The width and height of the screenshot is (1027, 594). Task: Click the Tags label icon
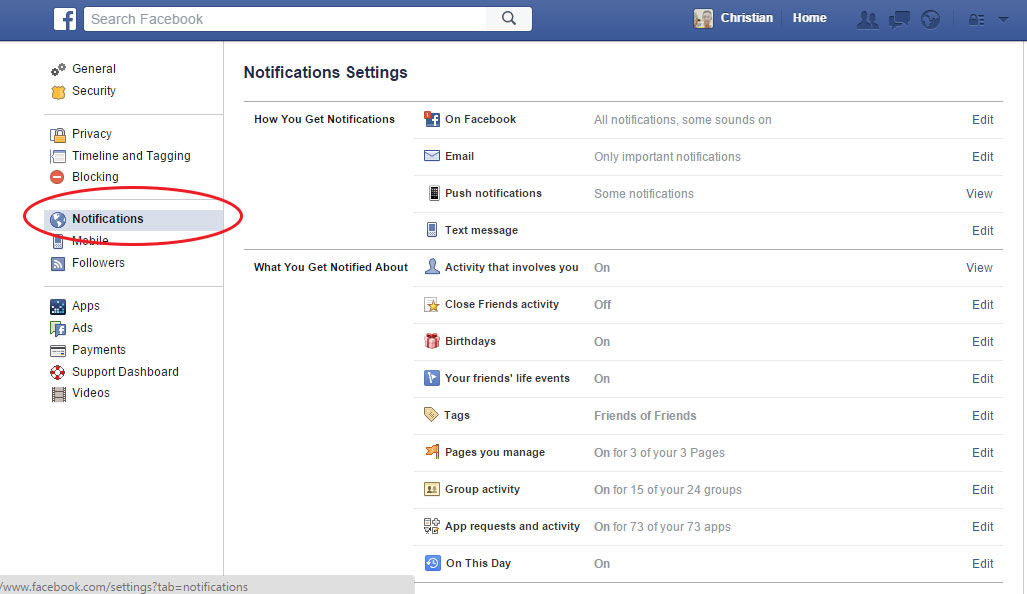click(x=431, y=415)
